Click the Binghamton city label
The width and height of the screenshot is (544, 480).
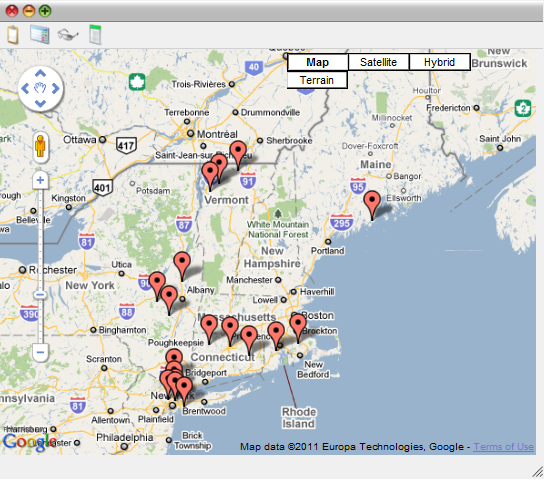pos(122,330)
